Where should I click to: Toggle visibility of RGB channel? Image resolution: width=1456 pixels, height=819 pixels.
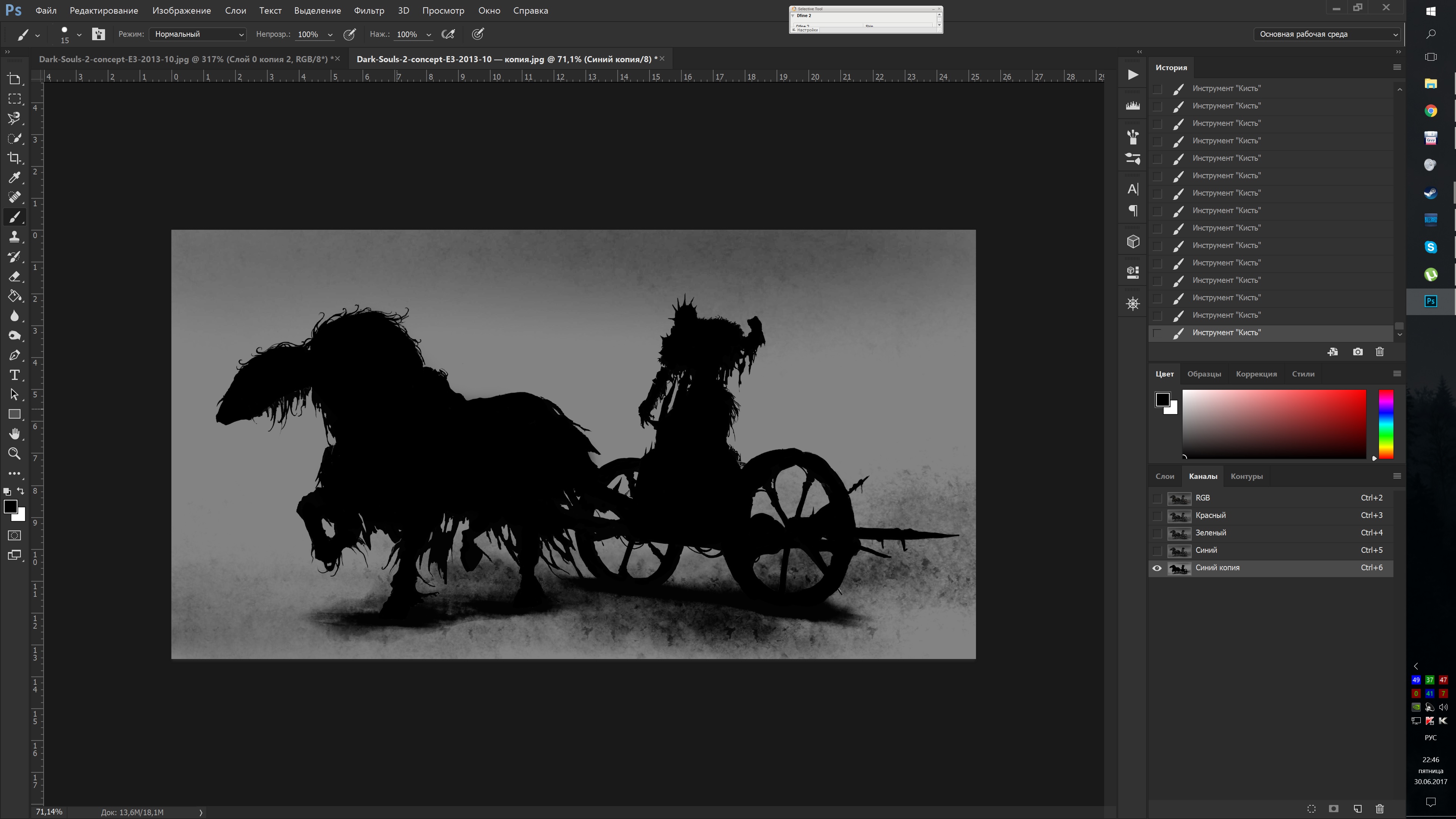[1157, 499]
